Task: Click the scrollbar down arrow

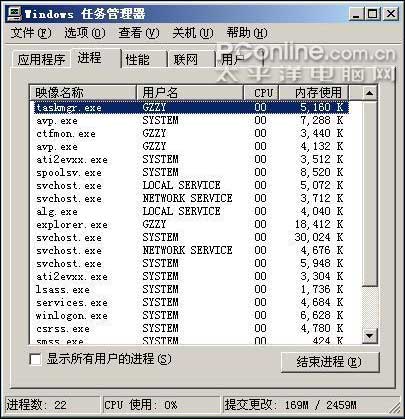Action: 369,335
